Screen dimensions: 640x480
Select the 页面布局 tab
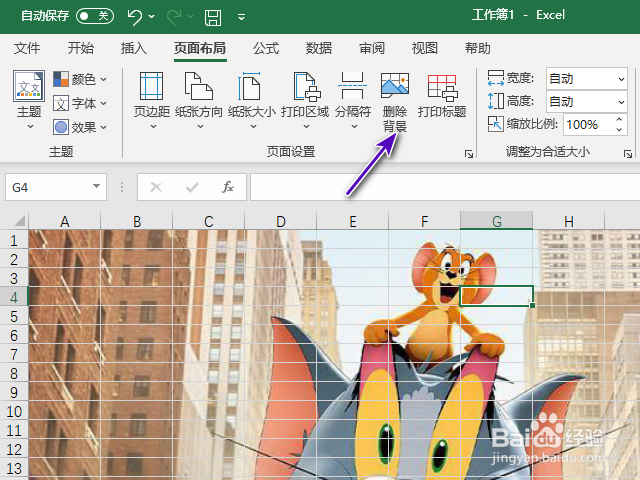pos(200,48)
